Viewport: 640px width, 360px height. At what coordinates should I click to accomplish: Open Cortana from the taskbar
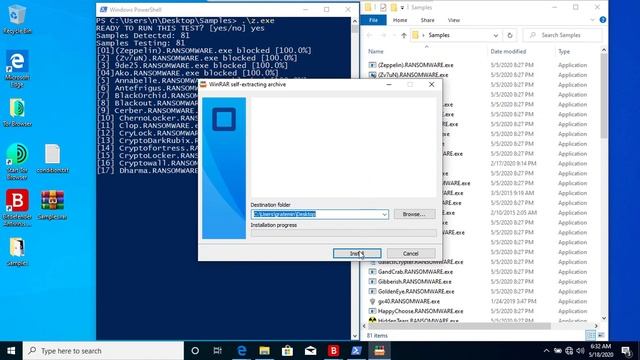click(195, 351)
